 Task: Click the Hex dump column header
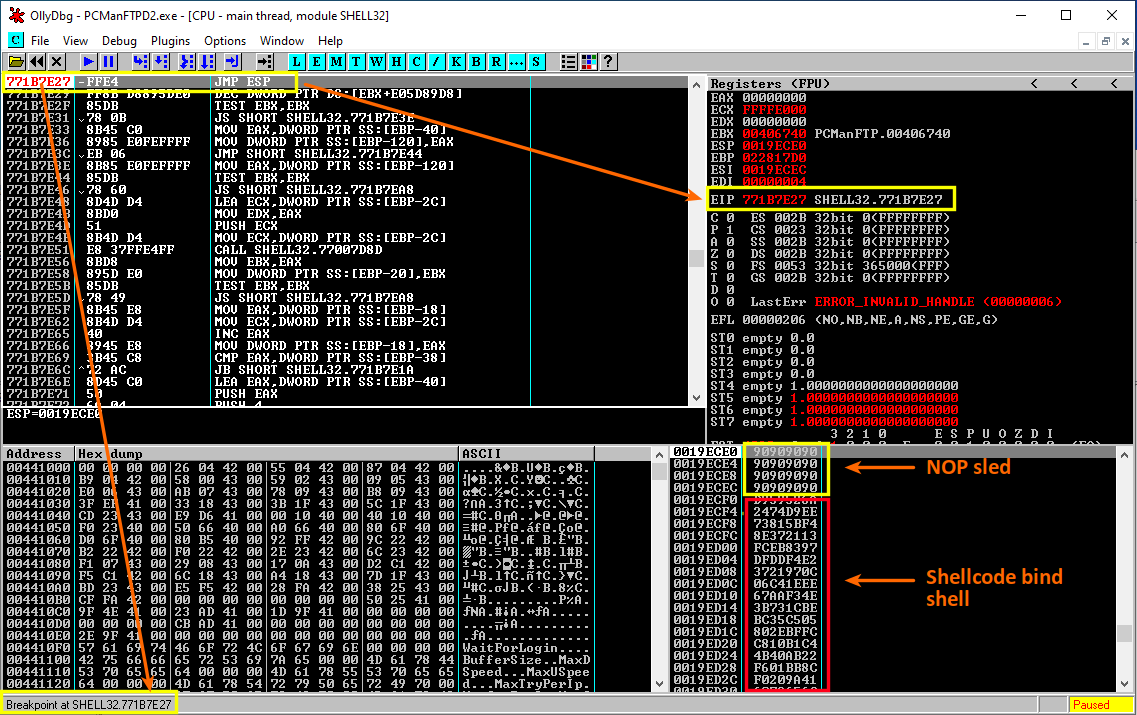[x=267, y=454]
